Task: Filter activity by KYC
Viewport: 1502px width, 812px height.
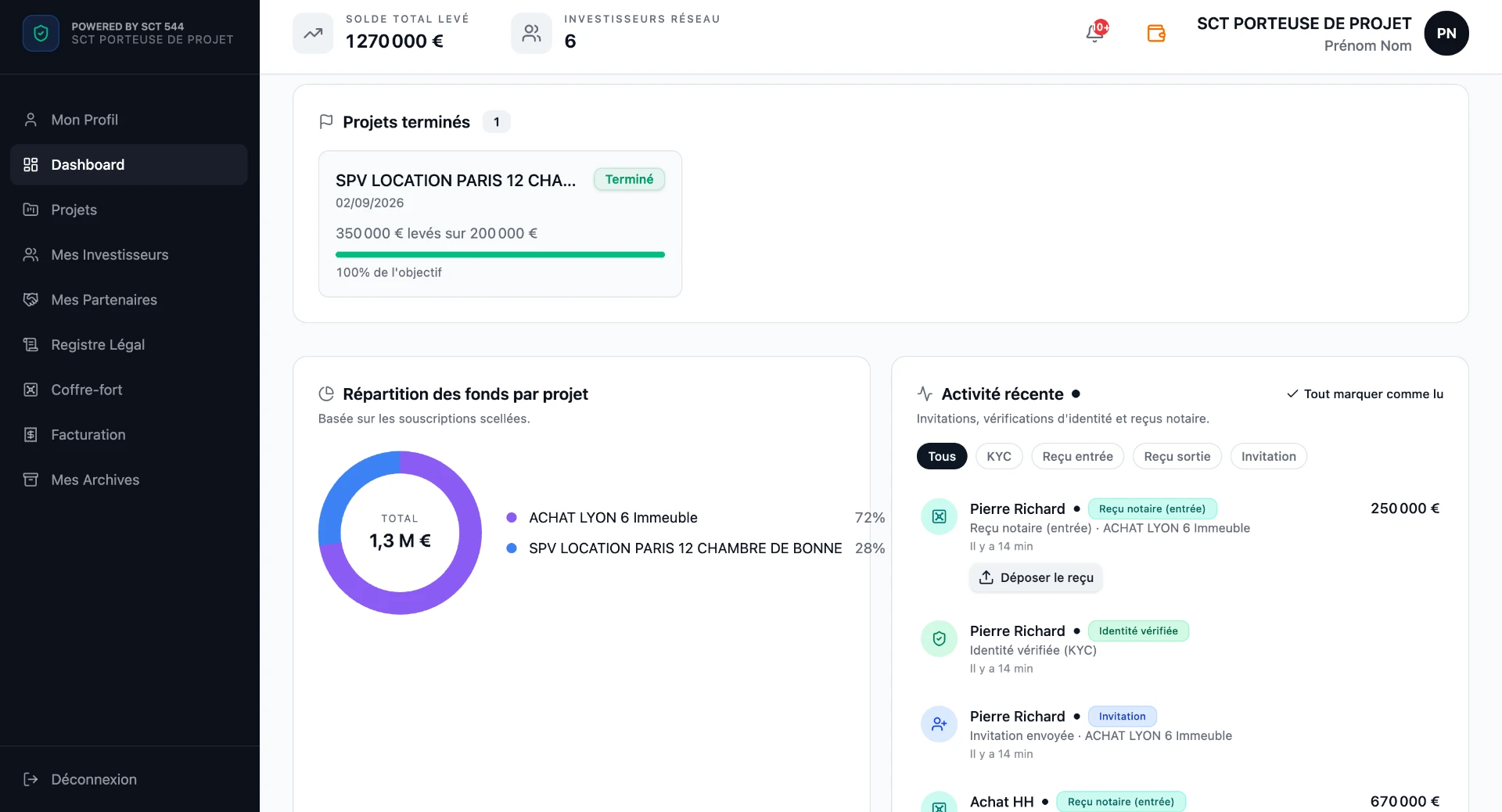Action: pos(999,456)
